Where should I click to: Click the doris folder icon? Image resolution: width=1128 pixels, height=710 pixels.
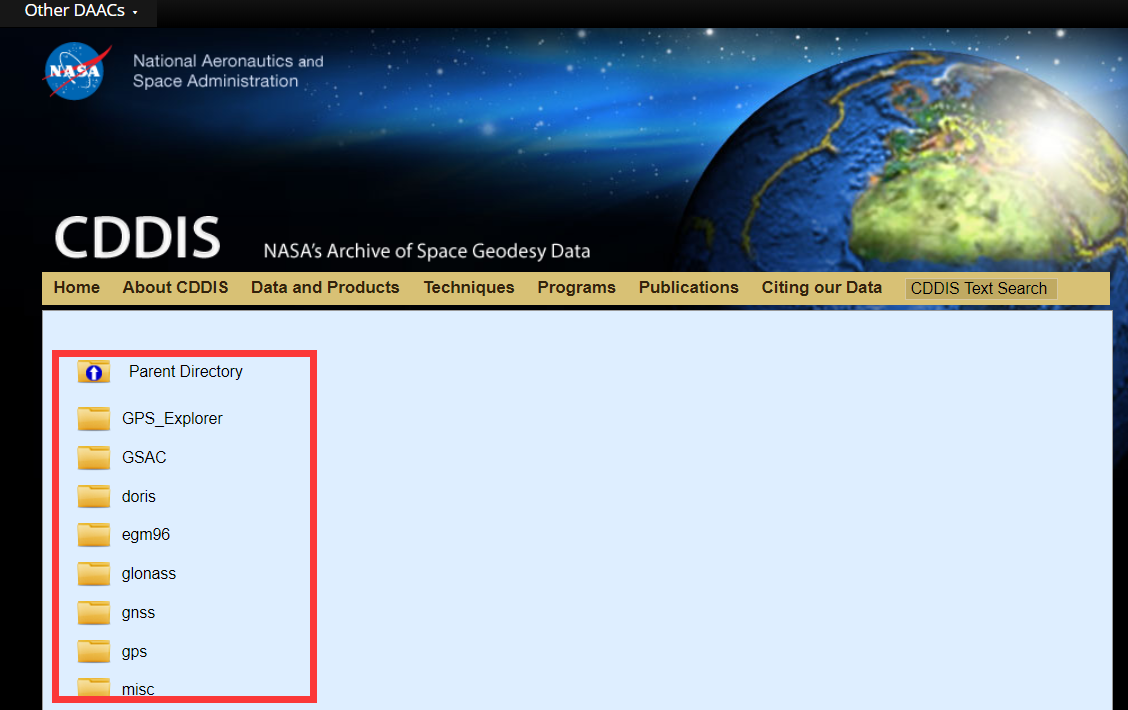tap(94, 496)
